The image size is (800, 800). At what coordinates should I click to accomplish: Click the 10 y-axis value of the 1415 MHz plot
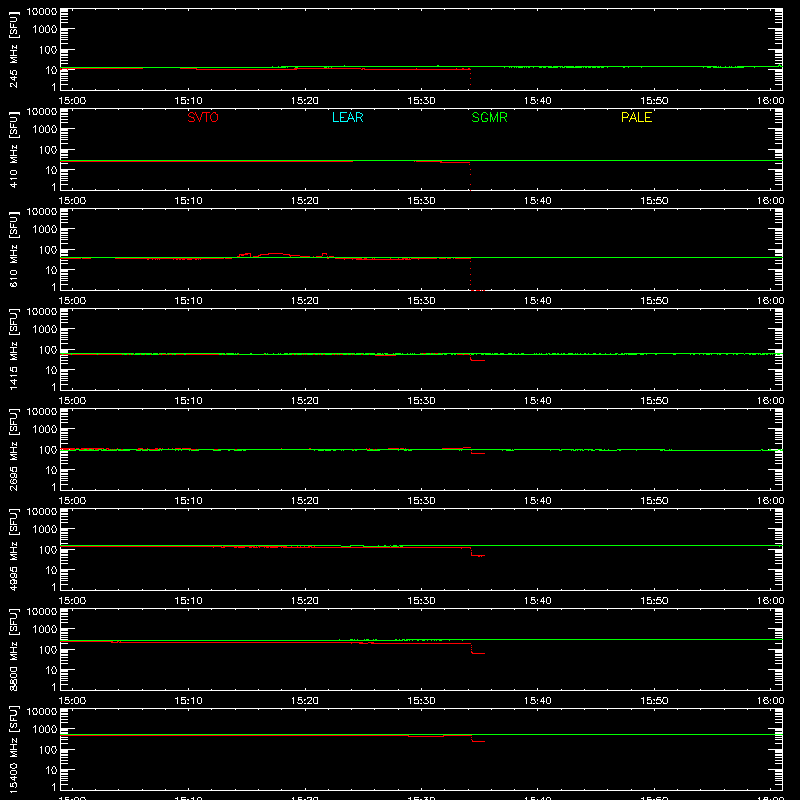[51, 370]
